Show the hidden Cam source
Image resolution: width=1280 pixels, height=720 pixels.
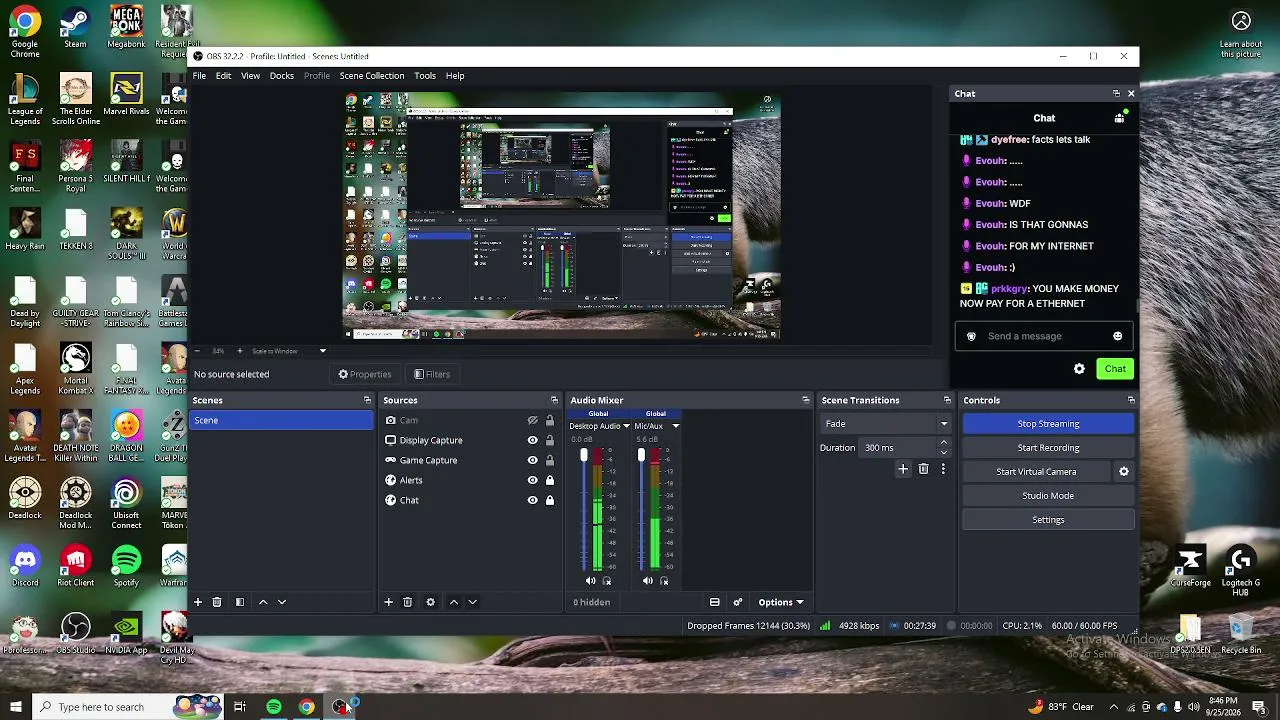click(x=533, y=420)
